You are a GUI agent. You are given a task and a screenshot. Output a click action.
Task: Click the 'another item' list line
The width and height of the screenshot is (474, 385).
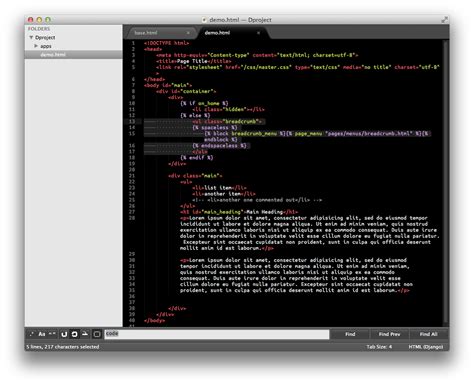point(224,194)
